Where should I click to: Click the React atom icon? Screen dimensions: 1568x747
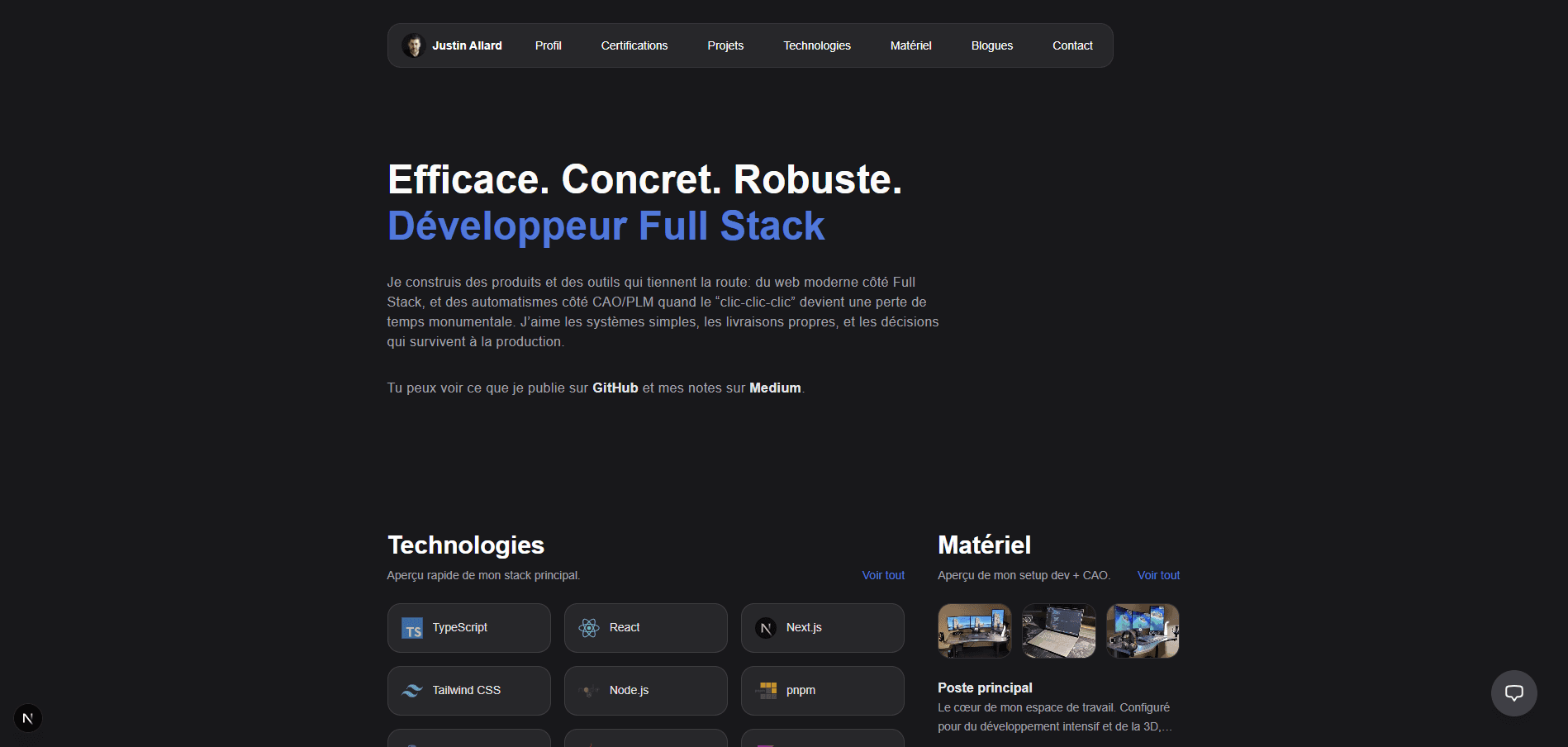pos(589,628)
